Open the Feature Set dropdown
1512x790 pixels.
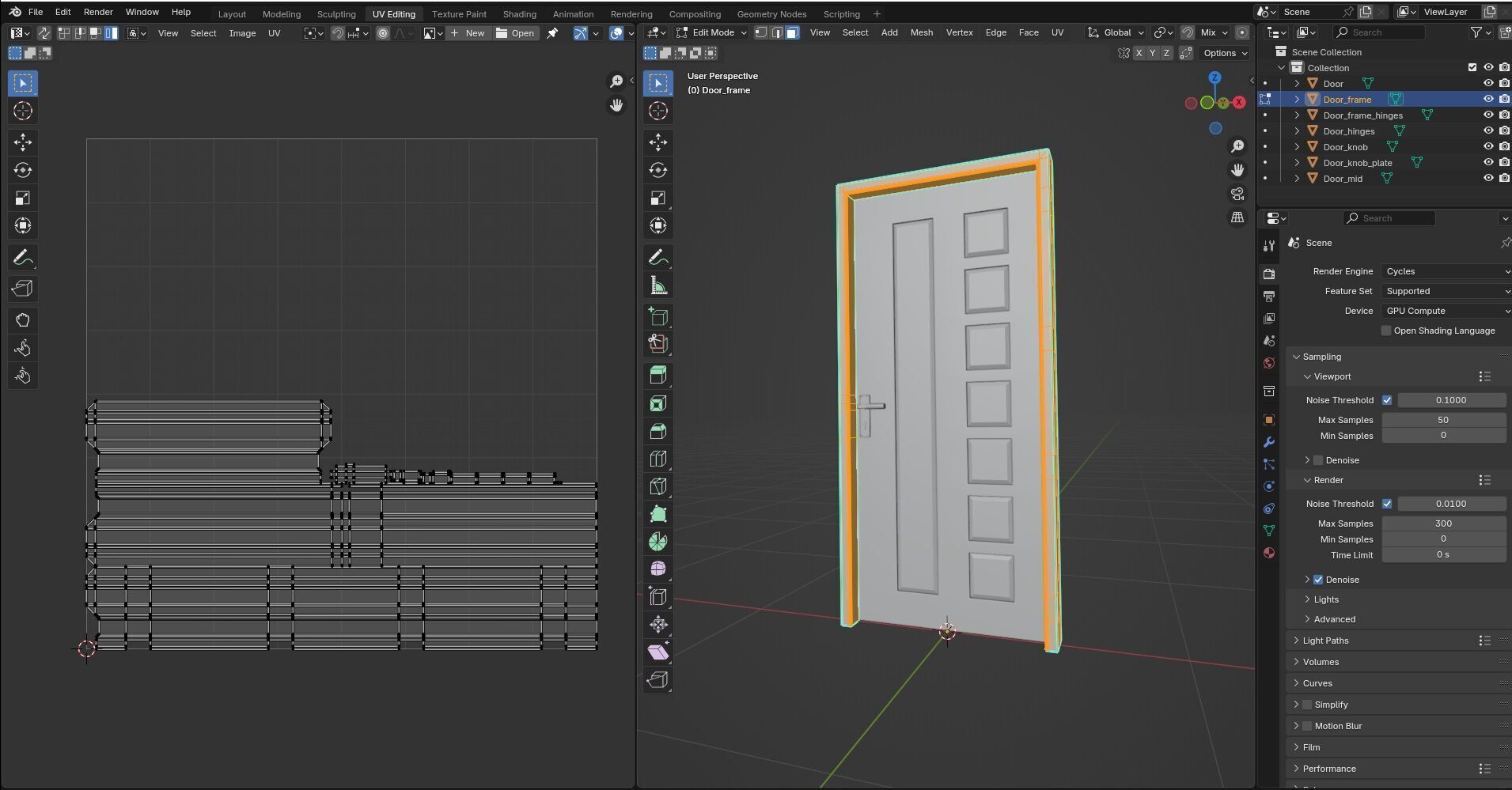point(1446,291)
